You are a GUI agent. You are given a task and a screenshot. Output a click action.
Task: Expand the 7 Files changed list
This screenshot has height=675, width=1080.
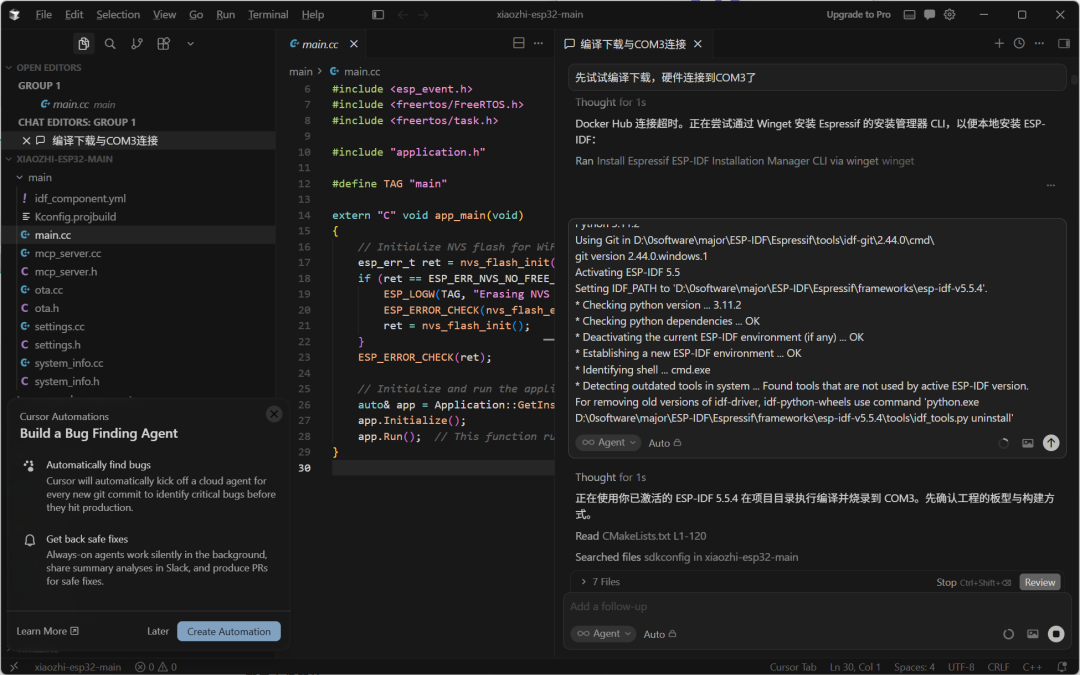tap(600, 581)
